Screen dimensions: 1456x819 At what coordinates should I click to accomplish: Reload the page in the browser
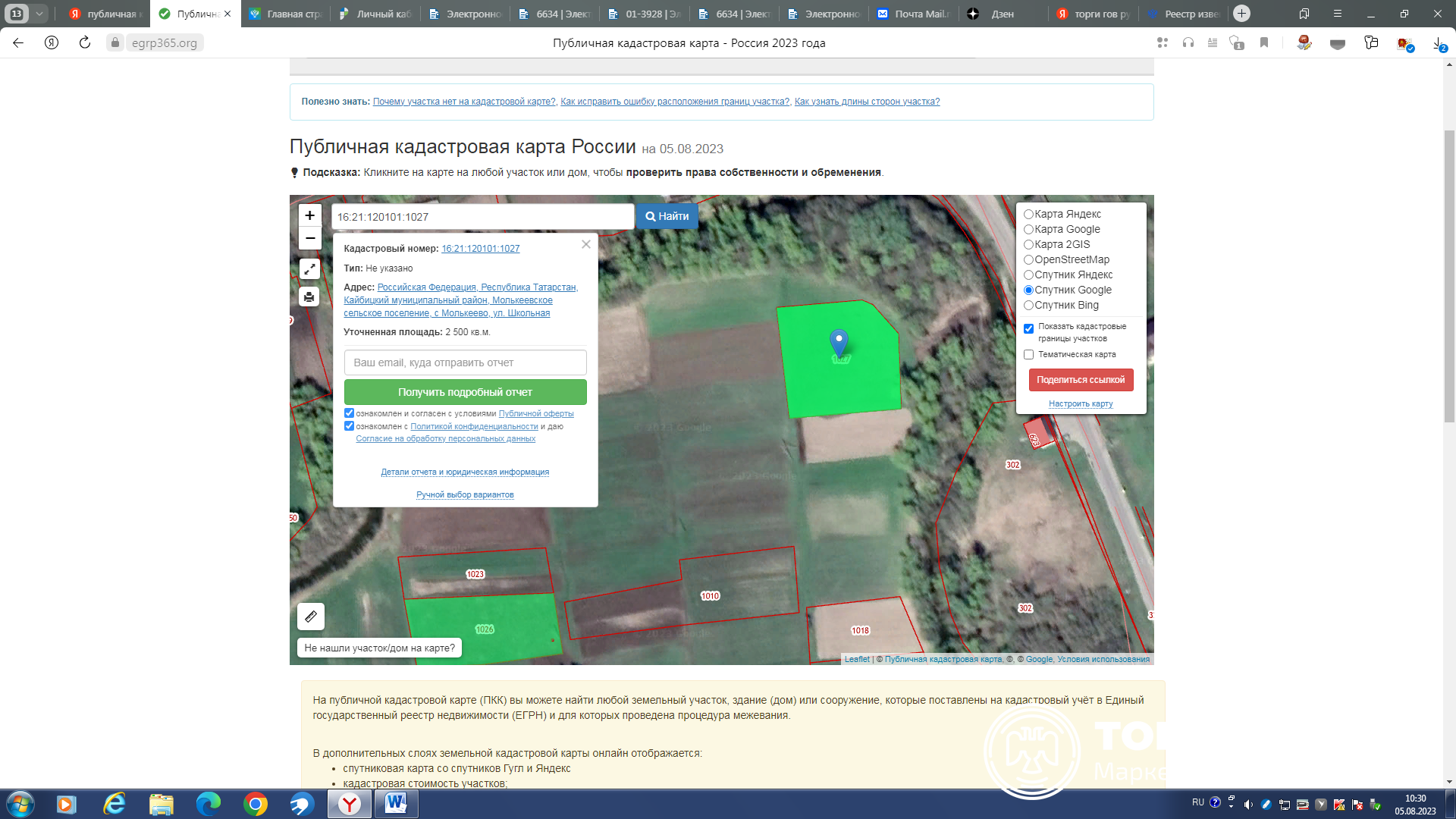coord(85,42)
